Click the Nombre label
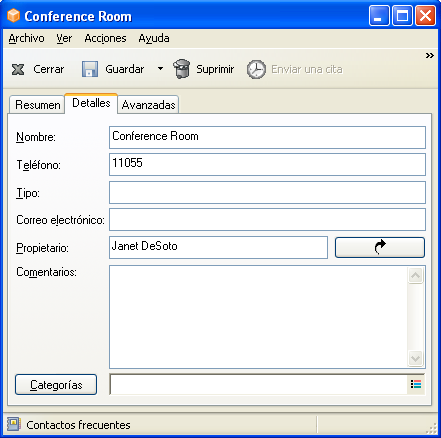This screenshot has height=438, width=441. 36,137
